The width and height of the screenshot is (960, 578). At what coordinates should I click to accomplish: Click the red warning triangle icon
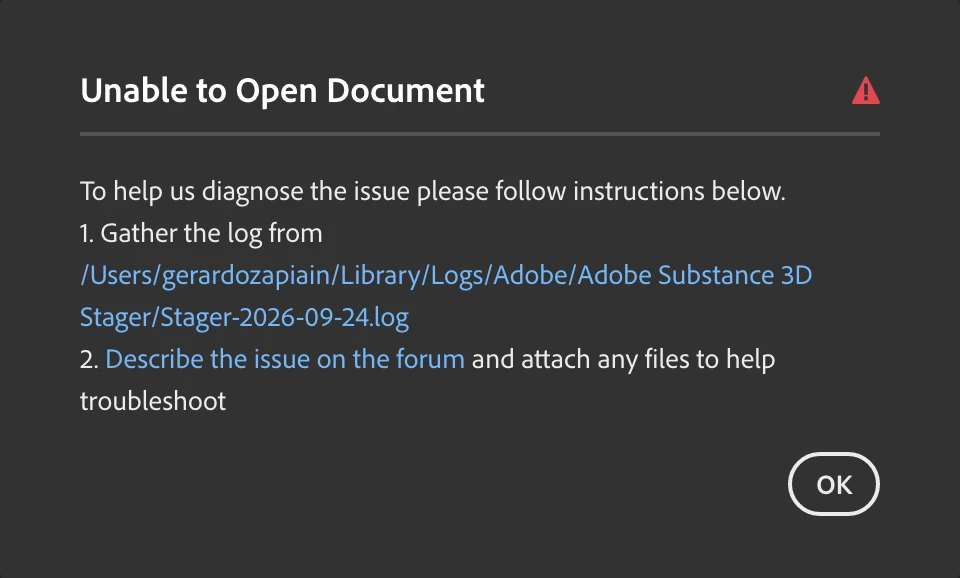[866, 91]
